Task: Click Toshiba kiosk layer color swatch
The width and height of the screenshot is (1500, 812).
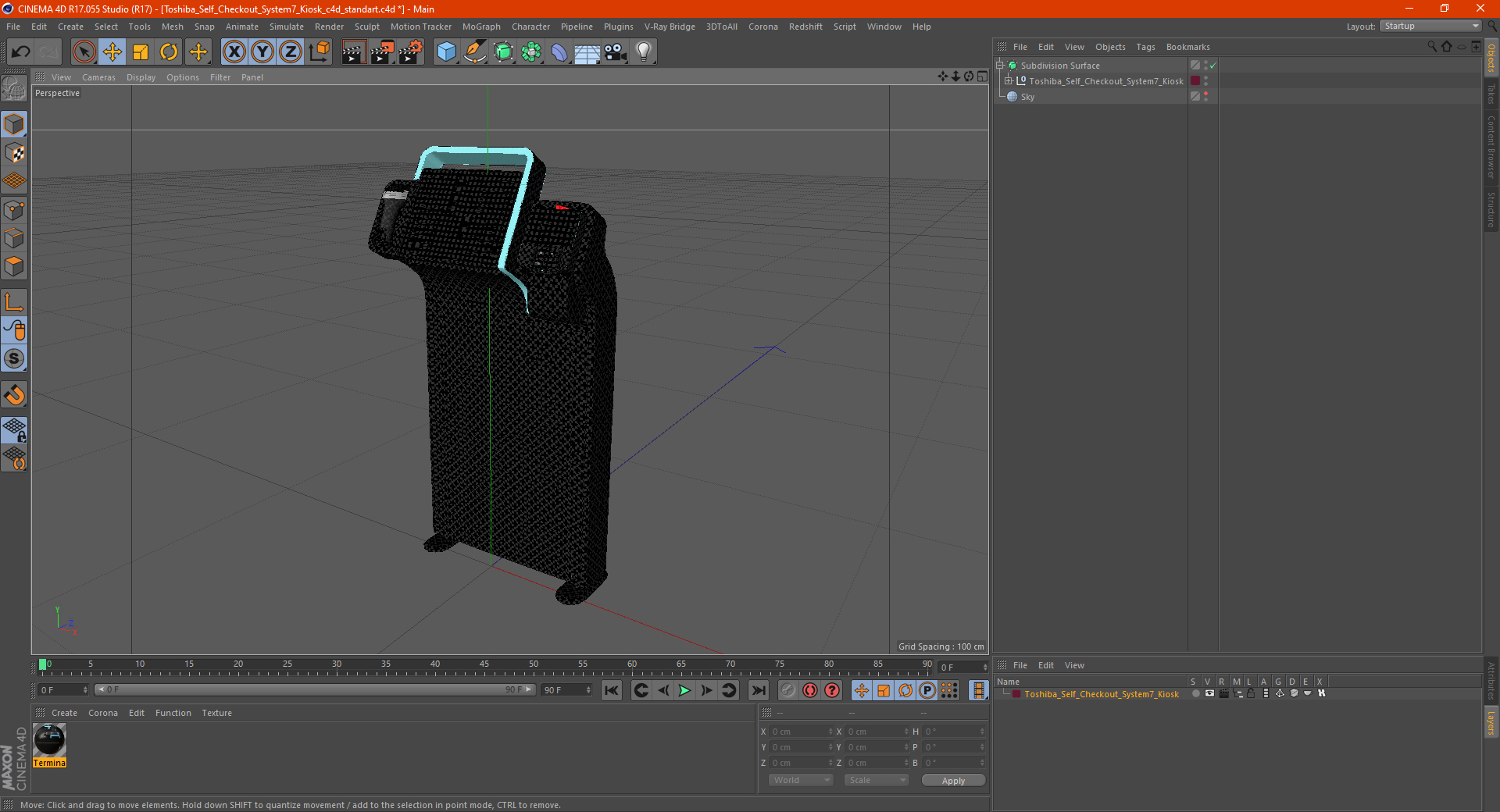Action: (x=1016, y=694)
